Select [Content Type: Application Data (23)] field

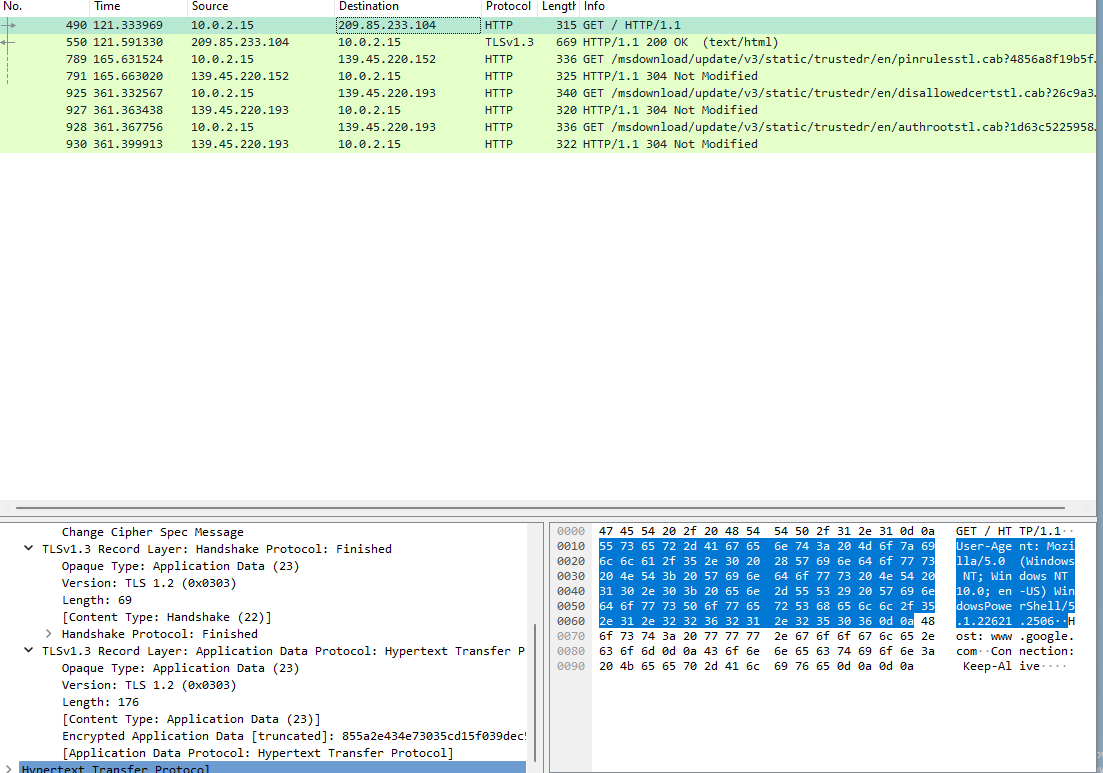pos(191,719)
